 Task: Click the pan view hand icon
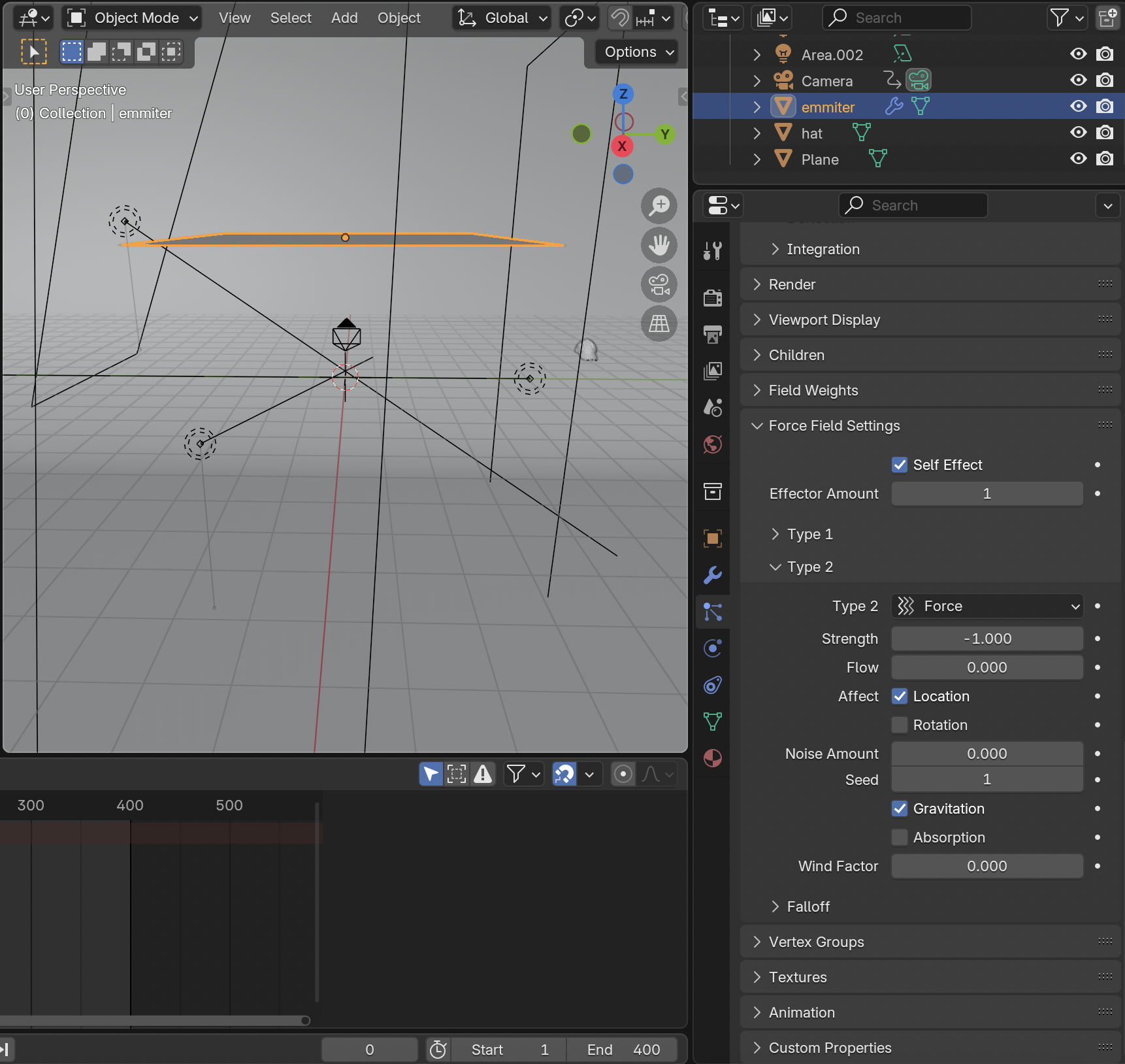point(659,245)
